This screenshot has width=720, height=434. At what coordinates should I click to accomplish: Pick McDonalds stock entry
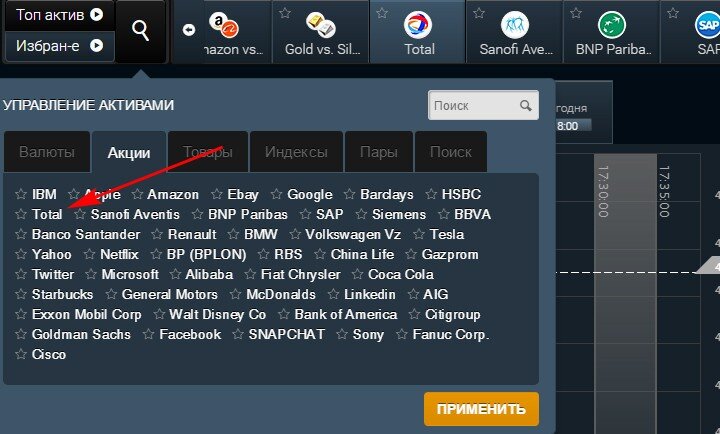(281, 294)
